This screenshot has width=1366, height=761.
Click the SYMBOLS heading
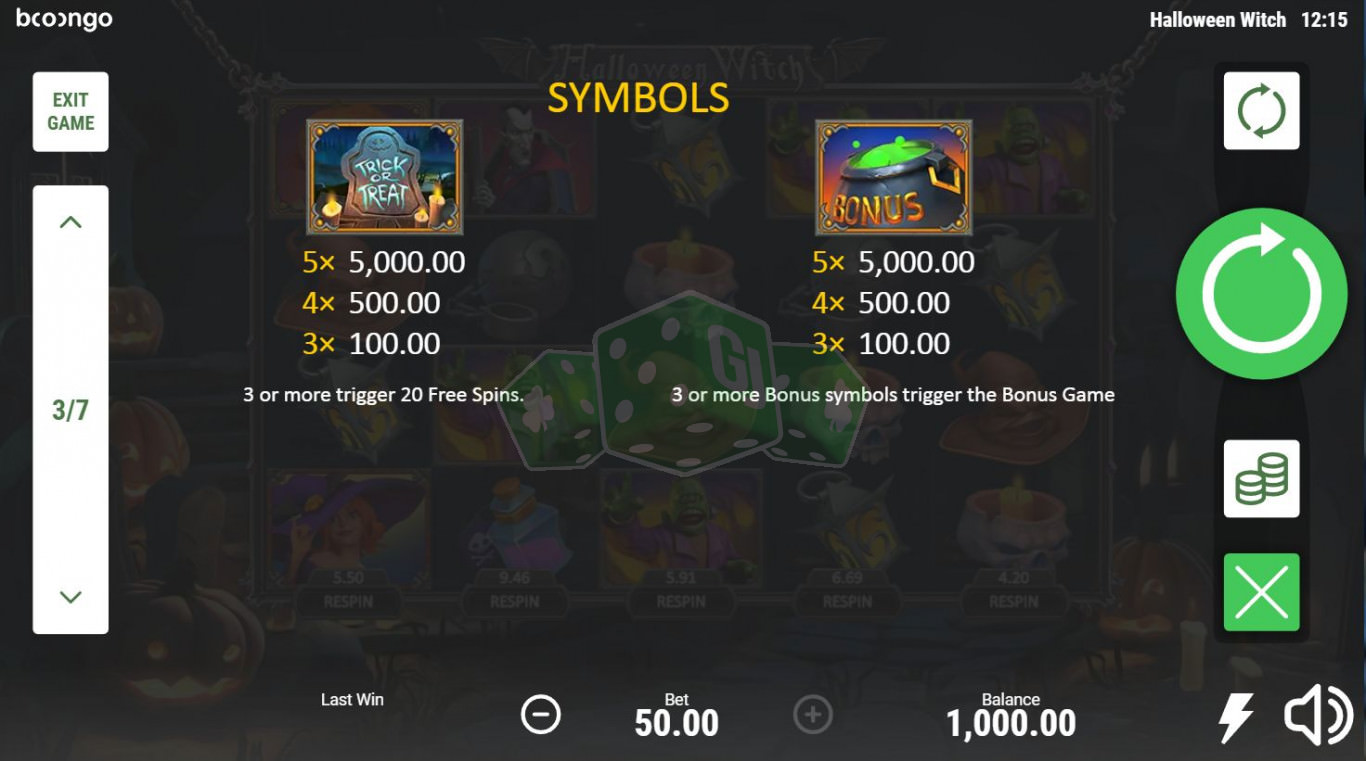[638, 98]
